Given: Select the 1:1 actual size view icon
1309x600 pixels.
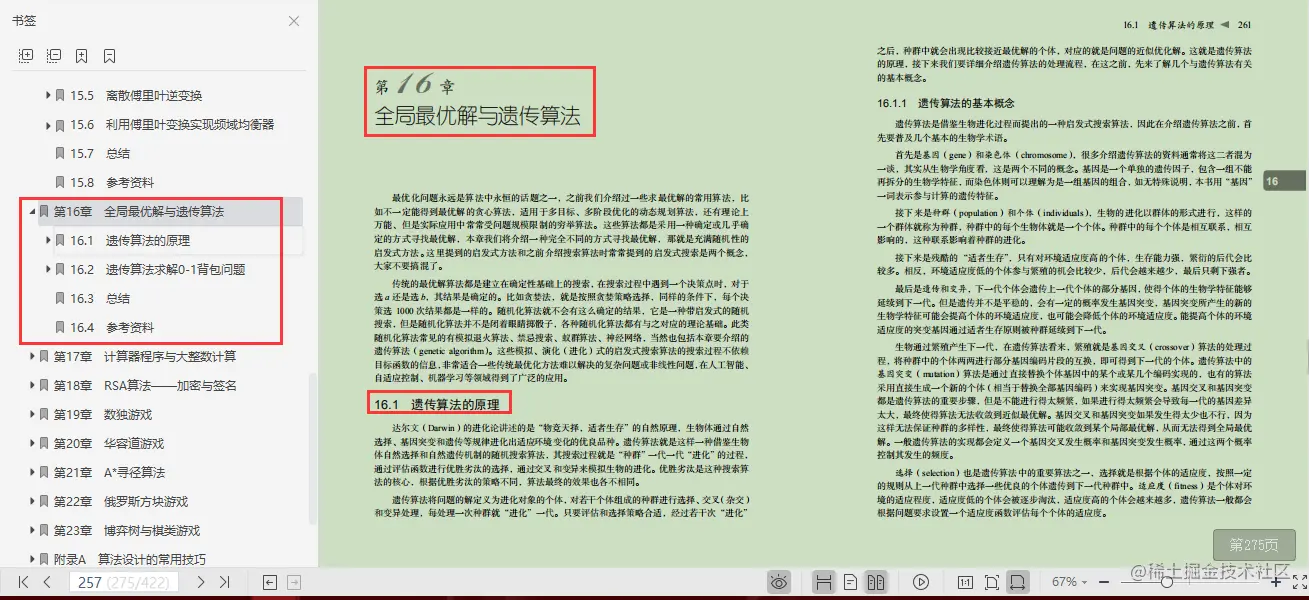Looking at the screenshot, I should pos(966,581).
